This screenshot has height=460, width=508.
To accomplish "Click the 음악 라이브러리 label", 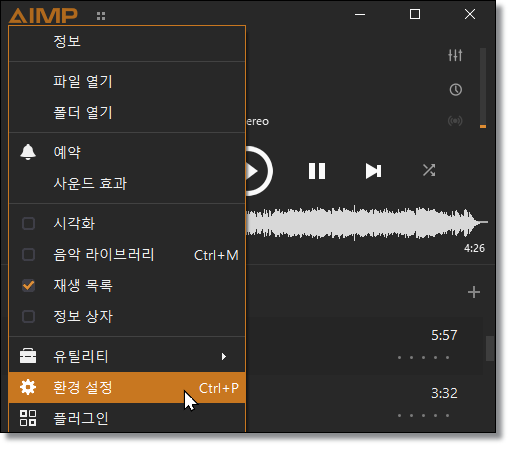I will point(104,255).
